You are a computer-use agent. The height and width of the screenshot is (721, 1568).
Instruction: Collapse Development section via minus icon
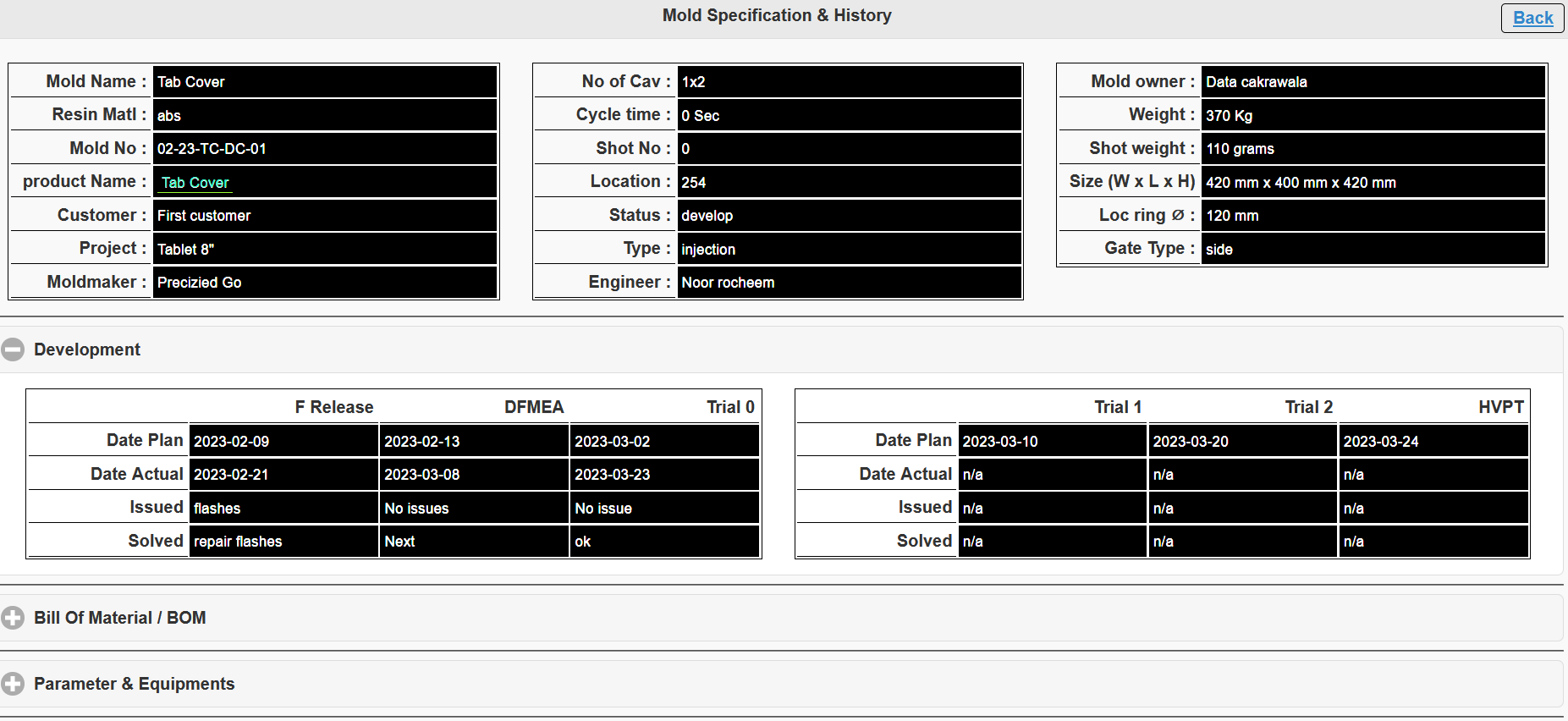click(13, 349)
